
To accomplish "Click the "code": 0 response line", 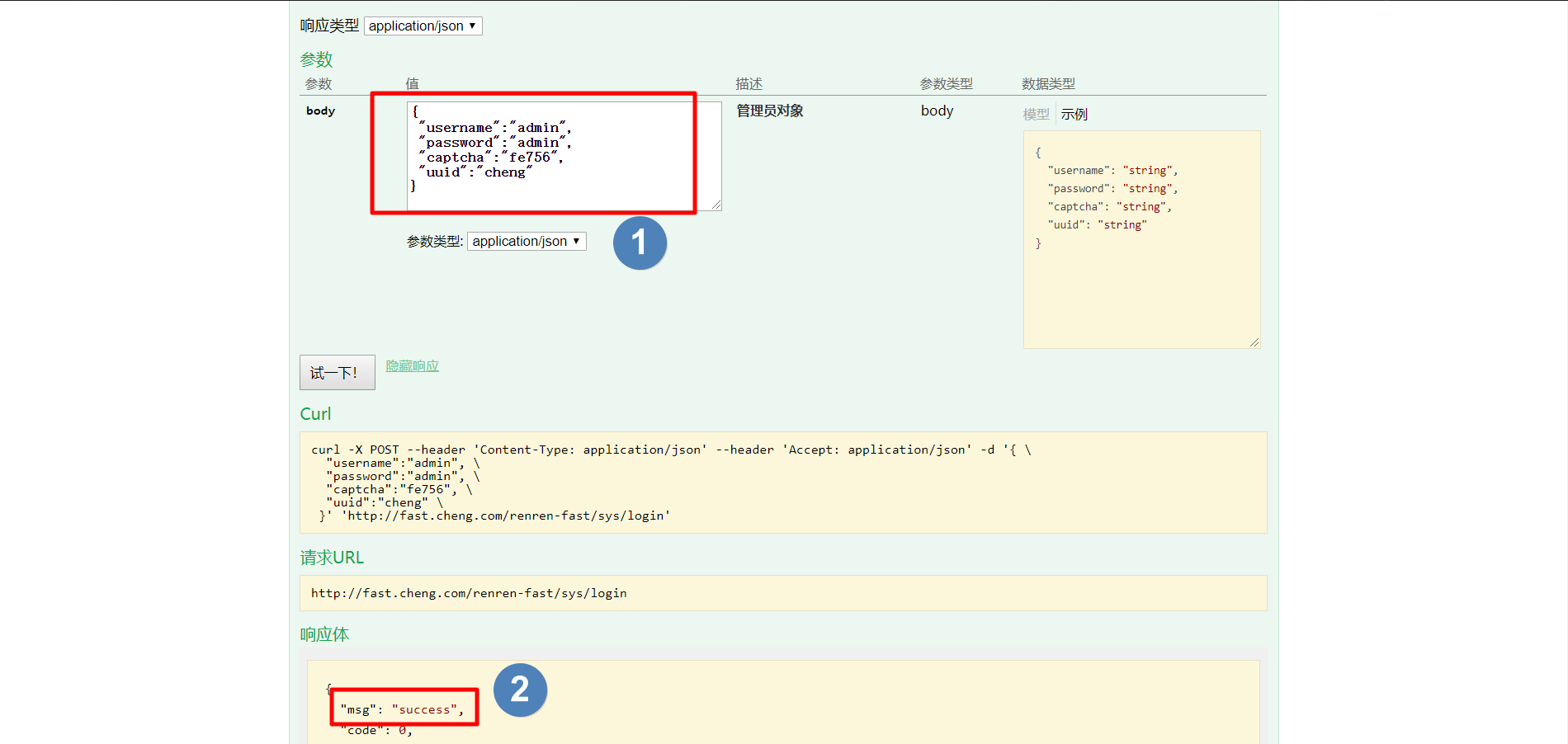I will [x=376, y=730].
